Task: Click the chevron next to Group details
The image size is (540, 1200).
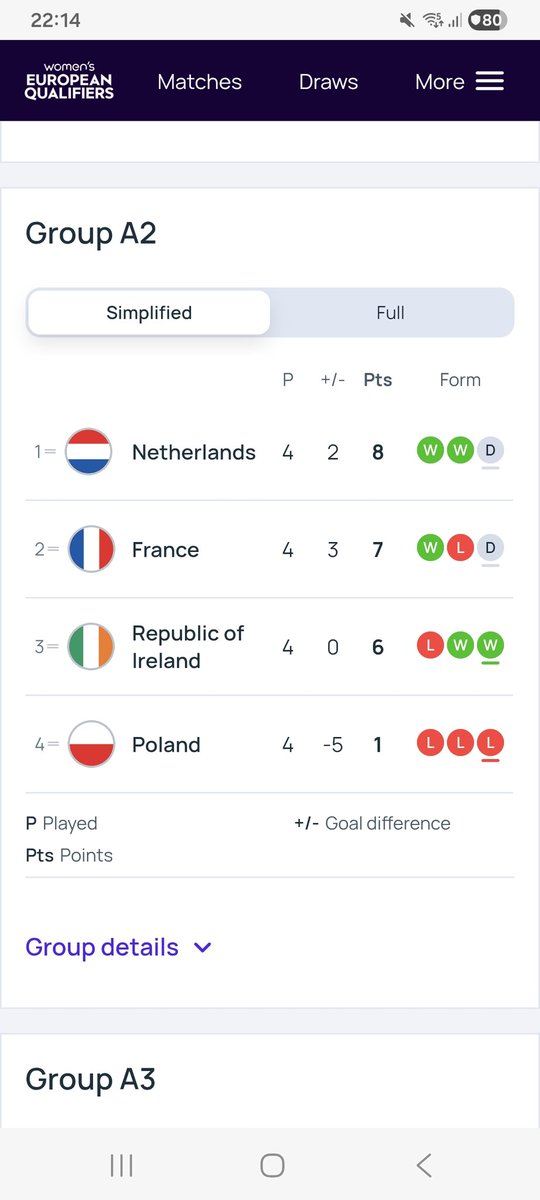Action: click(x=203, y=948)
